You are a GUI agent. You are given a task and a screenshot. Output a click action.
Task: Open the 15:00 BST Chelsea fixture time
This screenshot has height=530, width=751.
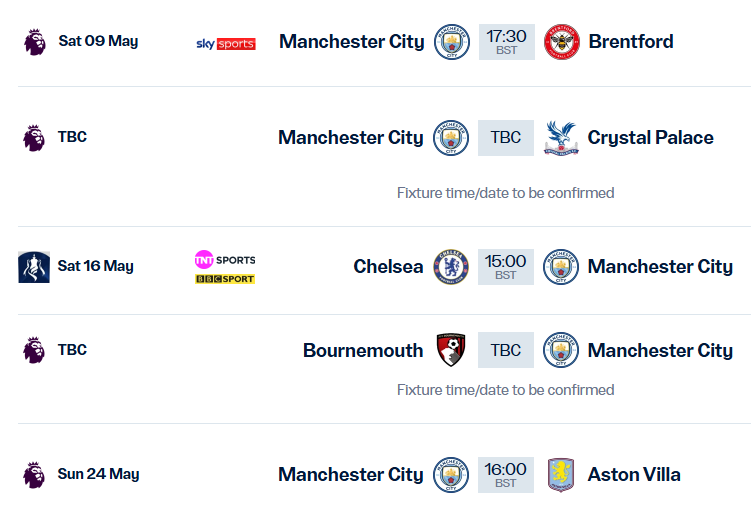point(506,267)
